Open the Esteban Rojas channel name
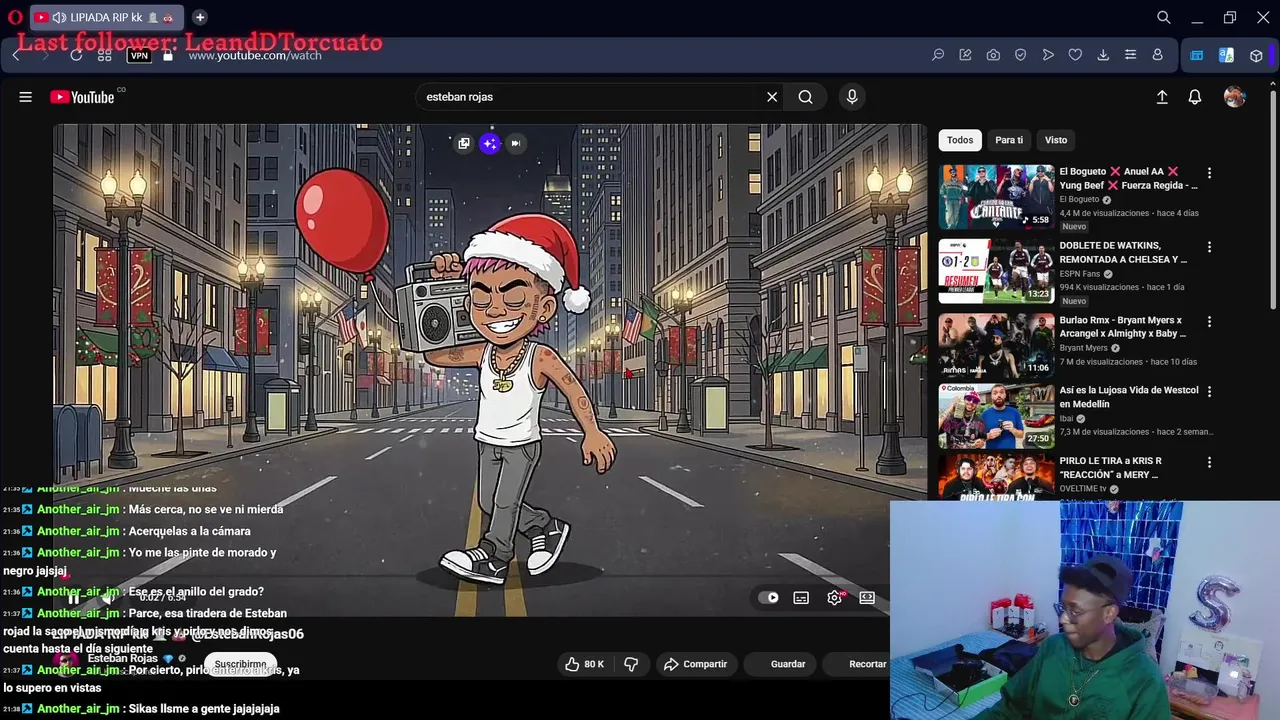 click(x=123, y=658)
